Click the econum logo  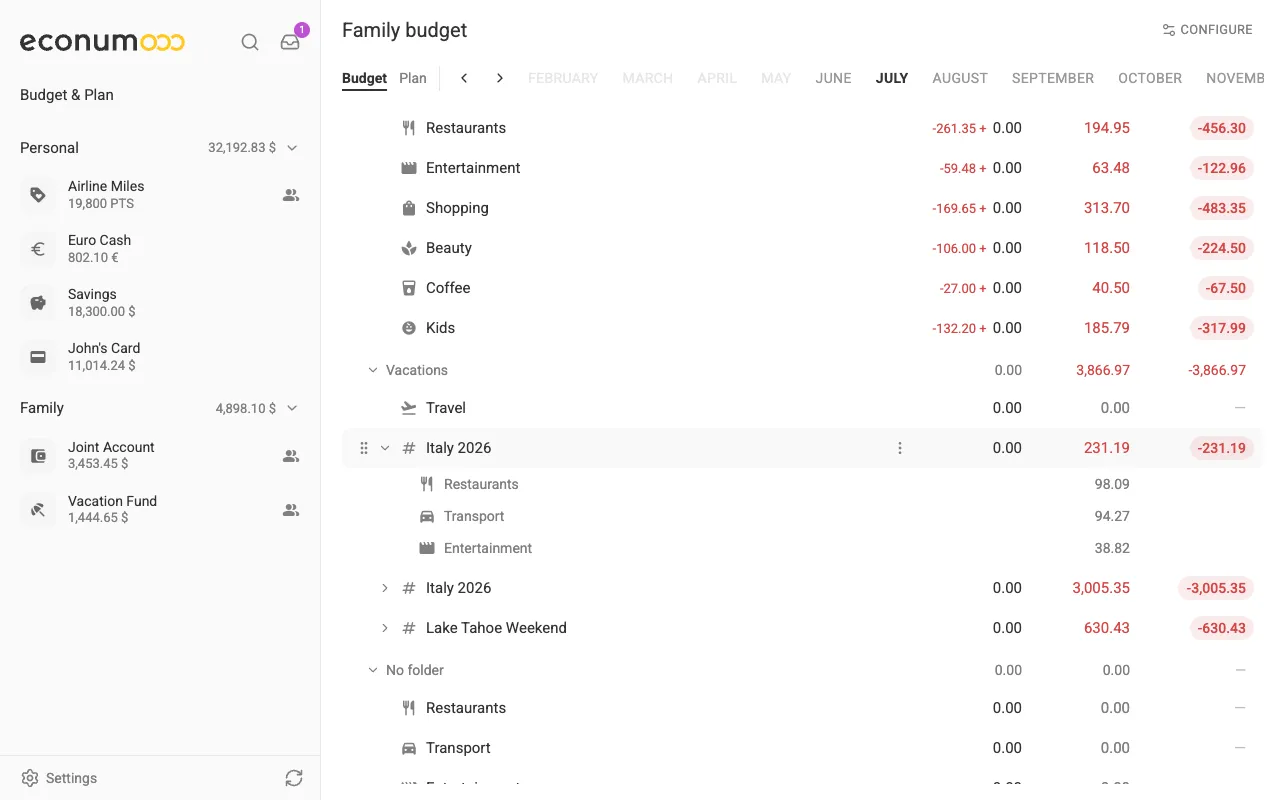[x=102, y=42]
